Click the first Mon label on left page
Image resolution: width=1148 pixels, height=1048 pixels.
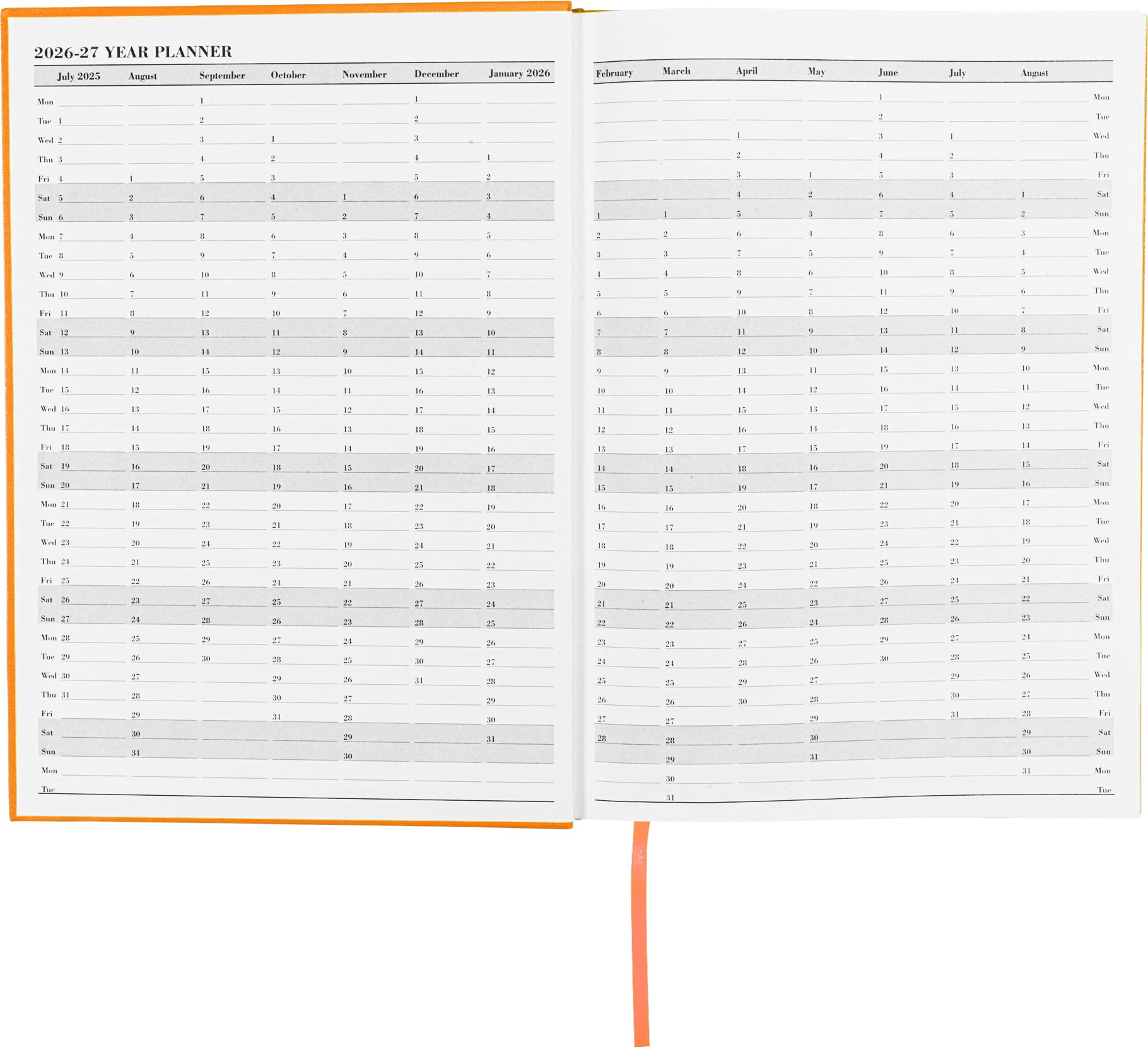click(45, 102)
